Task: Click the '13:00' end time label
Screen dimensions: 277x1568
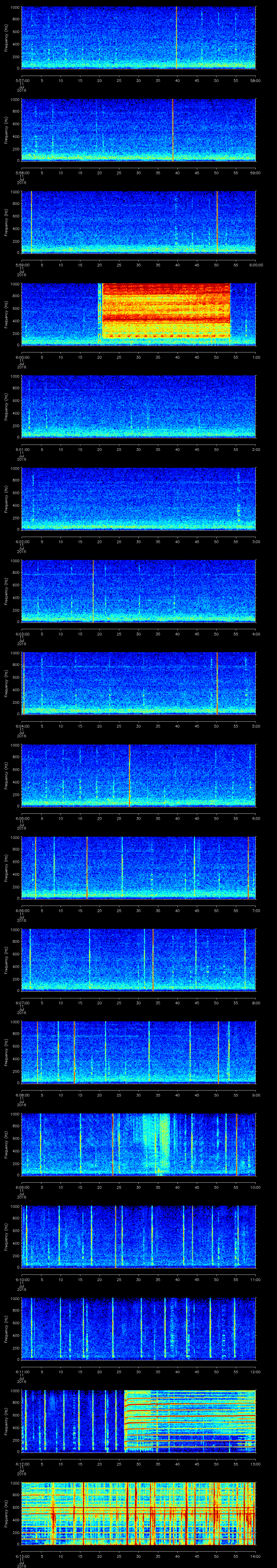Action: coord(255,1463)
